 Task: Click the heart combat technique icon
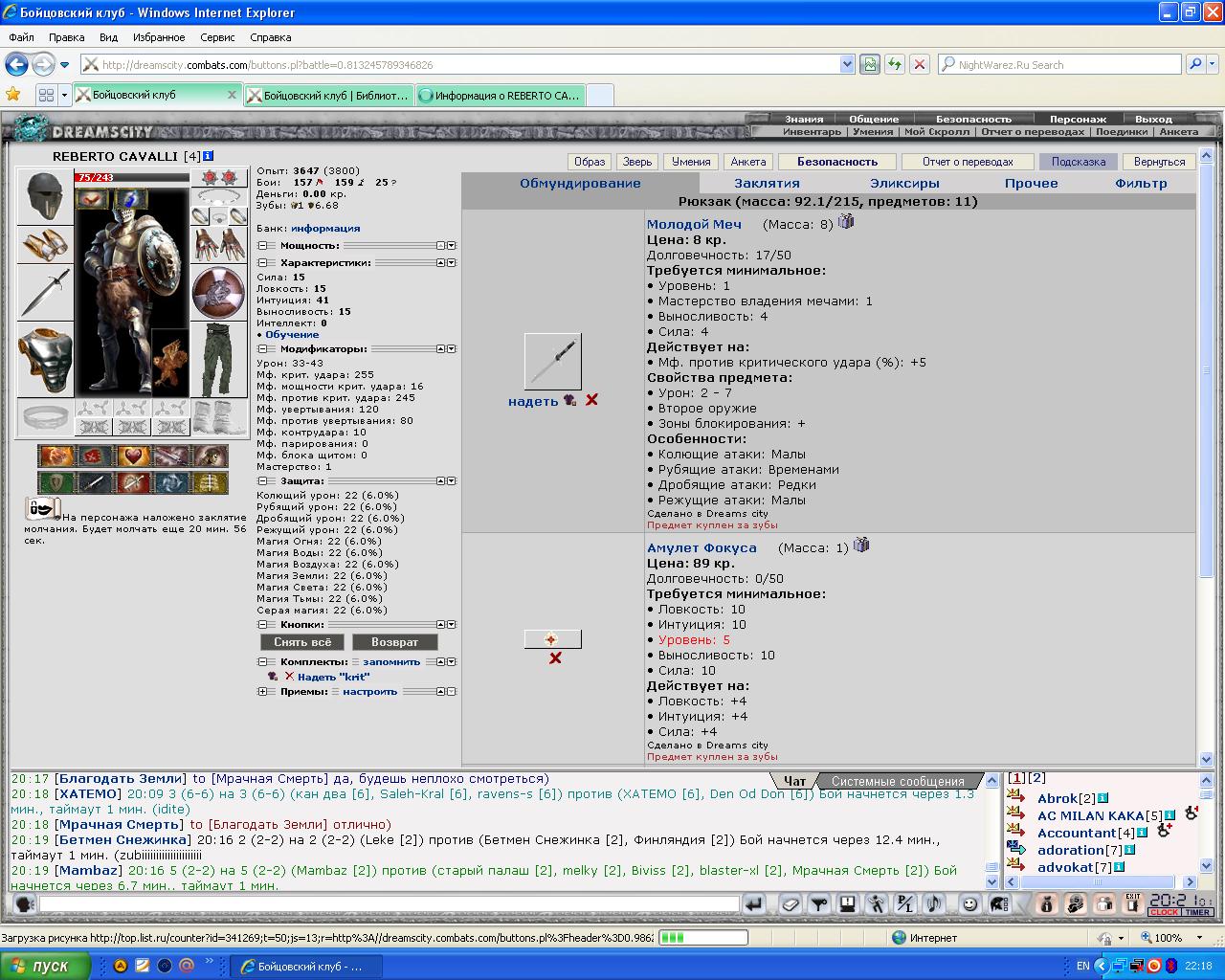point(133,457)
